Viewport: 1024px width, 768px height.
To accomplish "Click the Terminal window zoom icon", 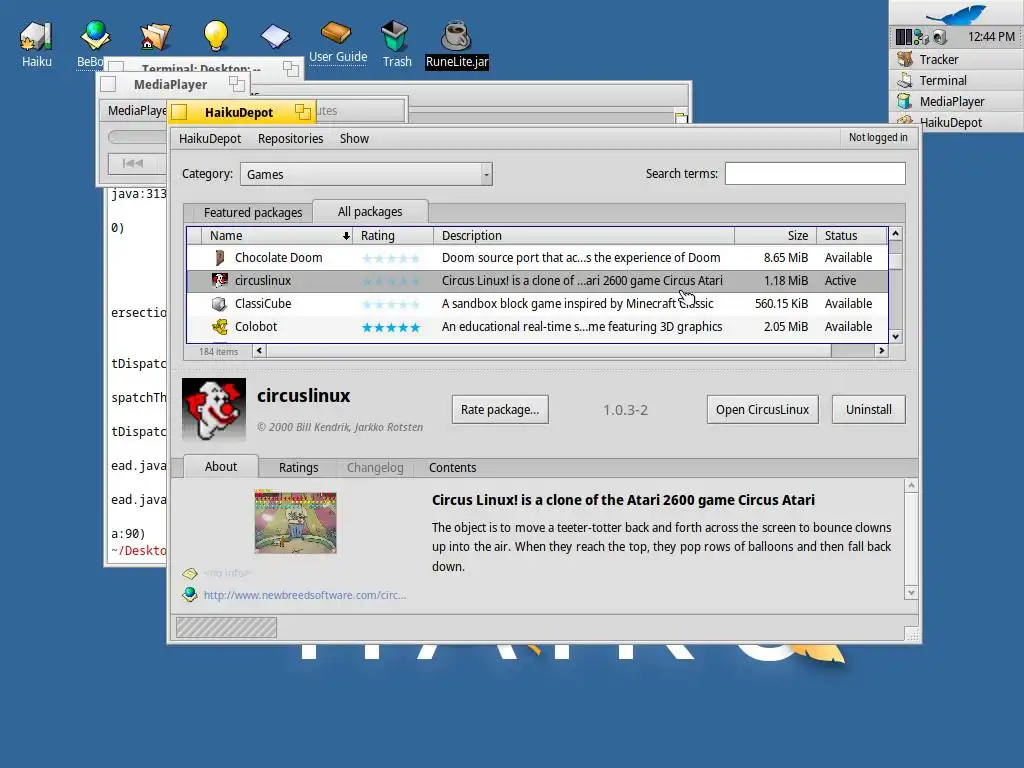I will [x=291, y=68].
